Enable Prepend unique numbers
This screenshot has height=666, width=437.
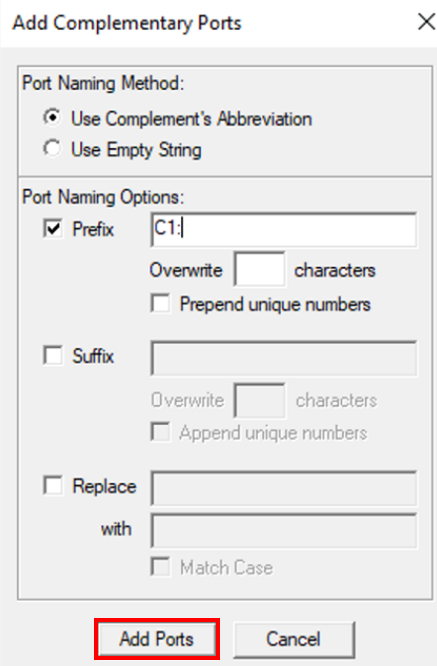click(x=161, y=304)
